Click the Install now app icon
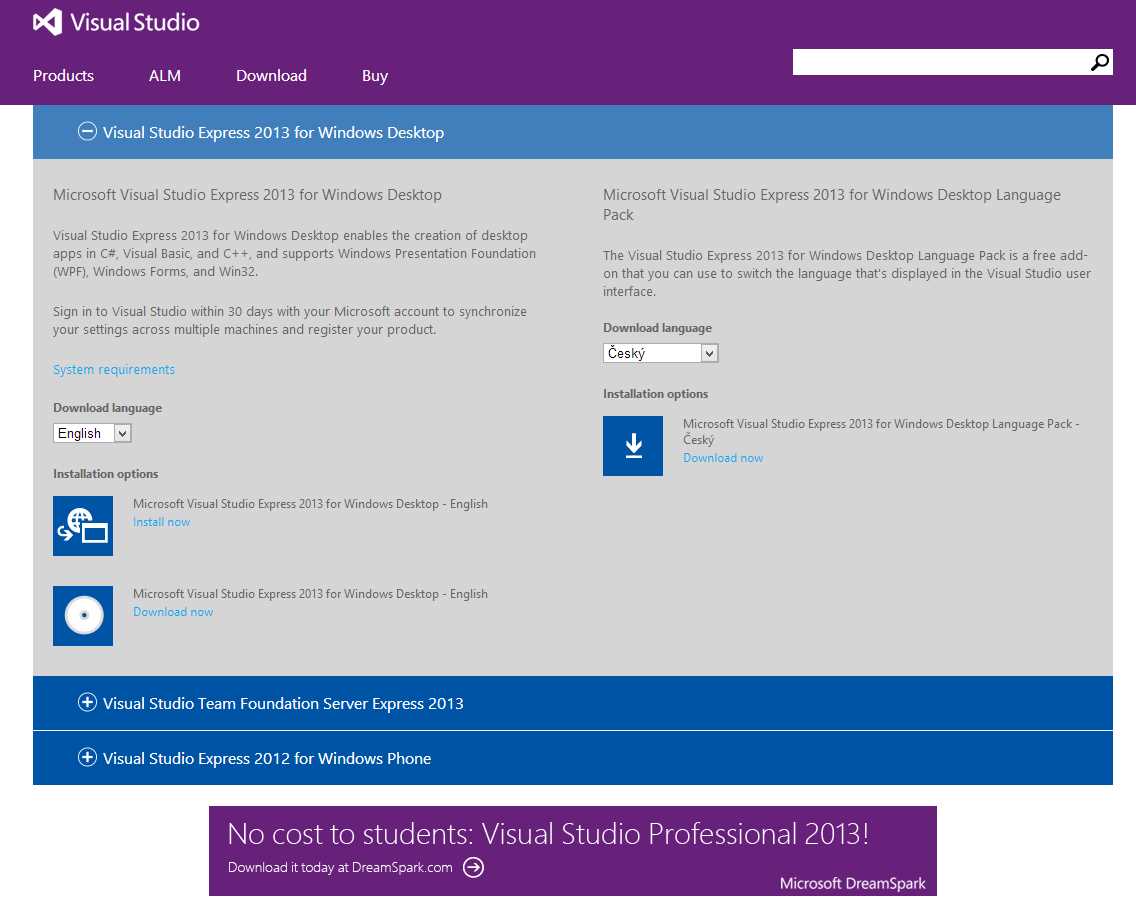1136x907 pixels. coord(83,525)
